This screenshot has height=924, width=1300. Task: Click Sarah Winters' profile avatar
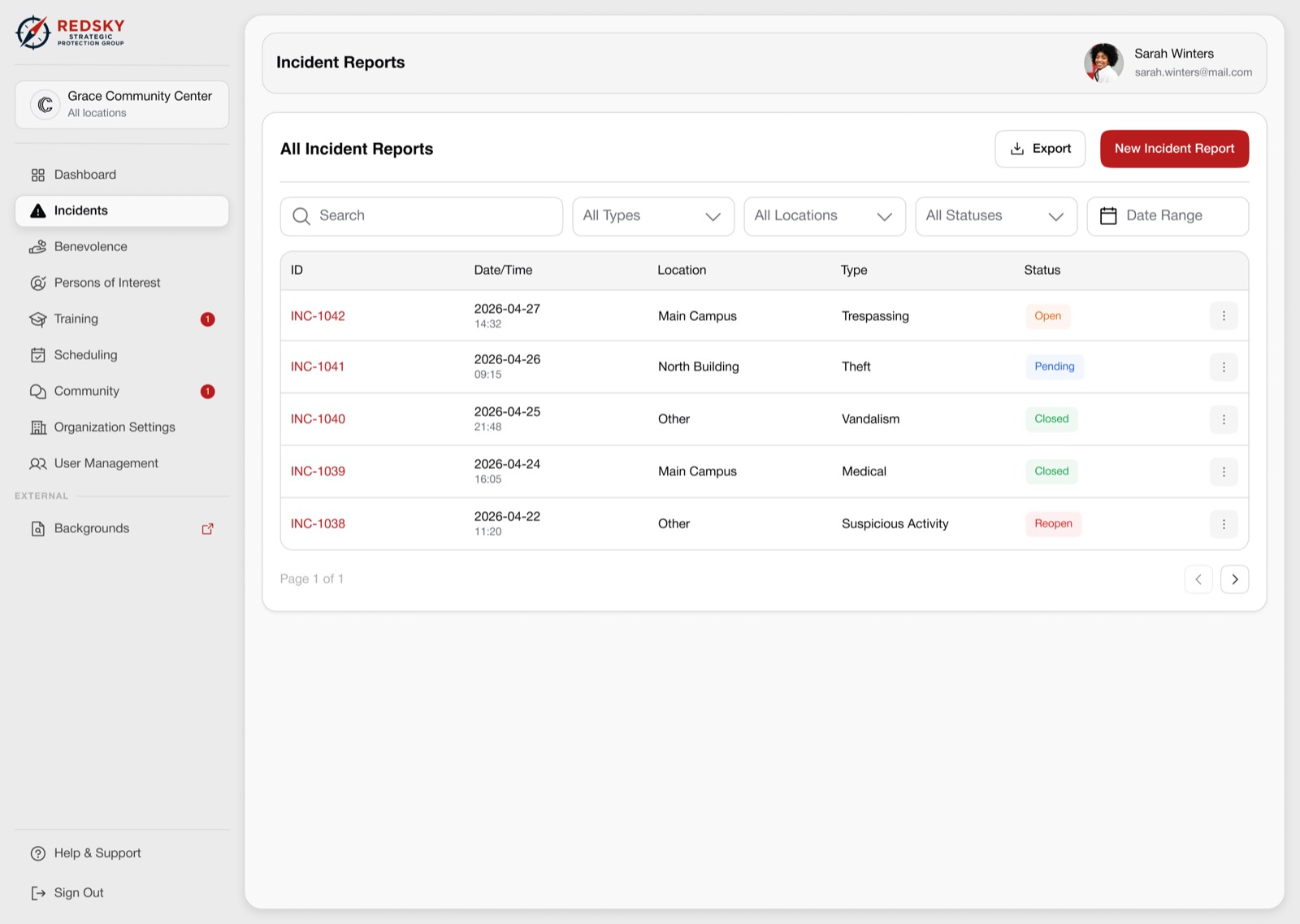point(1103,63)
